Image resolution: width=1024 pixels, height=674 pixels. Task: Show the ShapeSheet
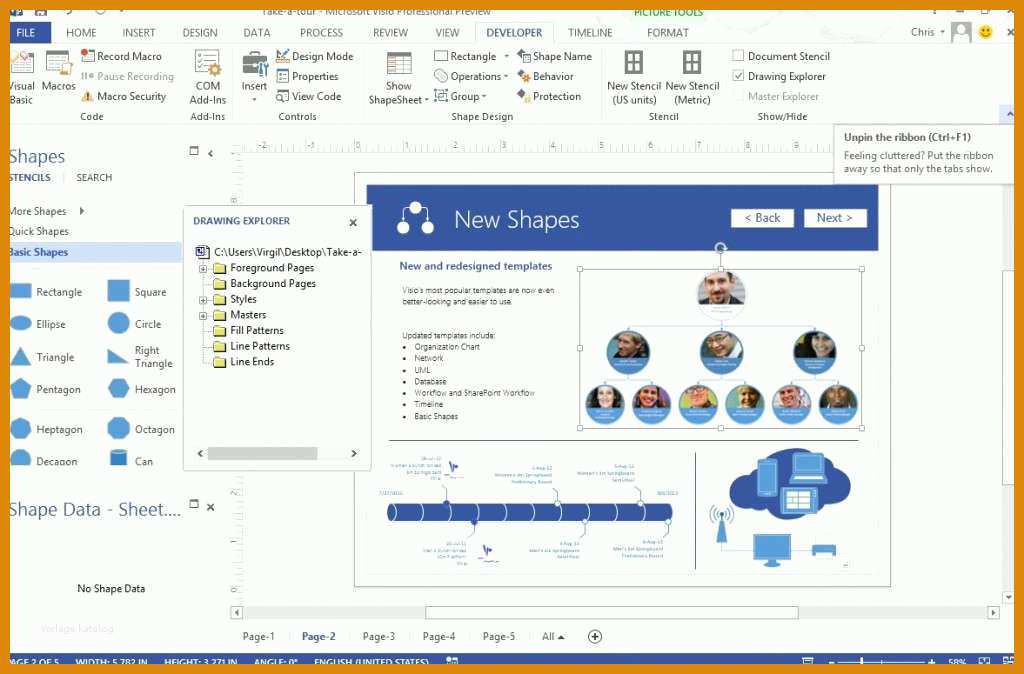(x=398, y=78)
